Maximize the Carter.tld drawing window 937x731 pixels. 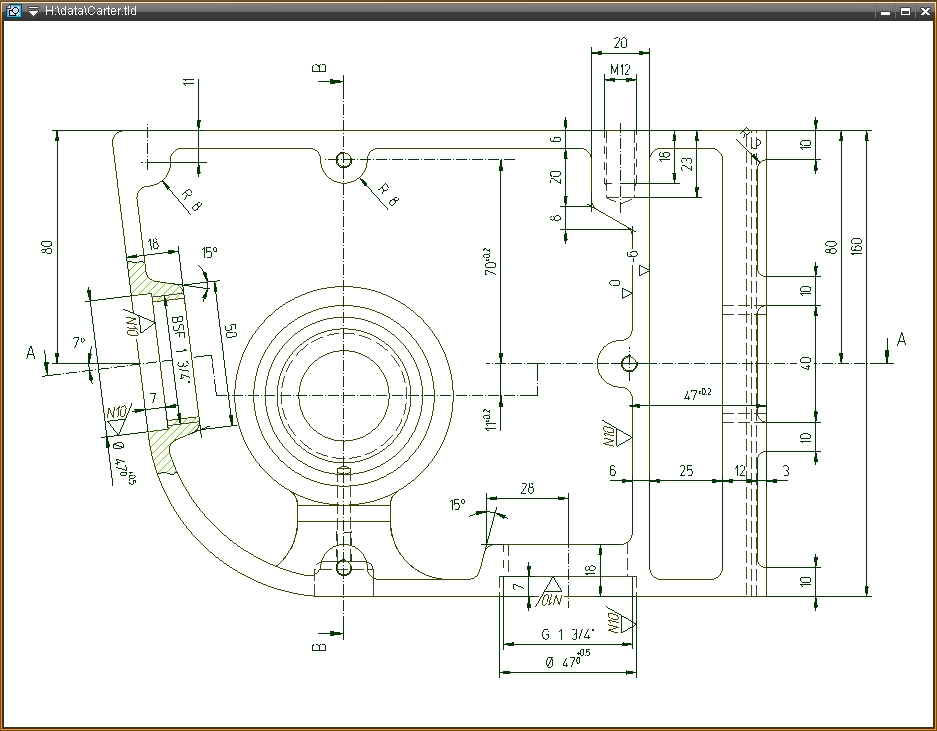[904, 11]
